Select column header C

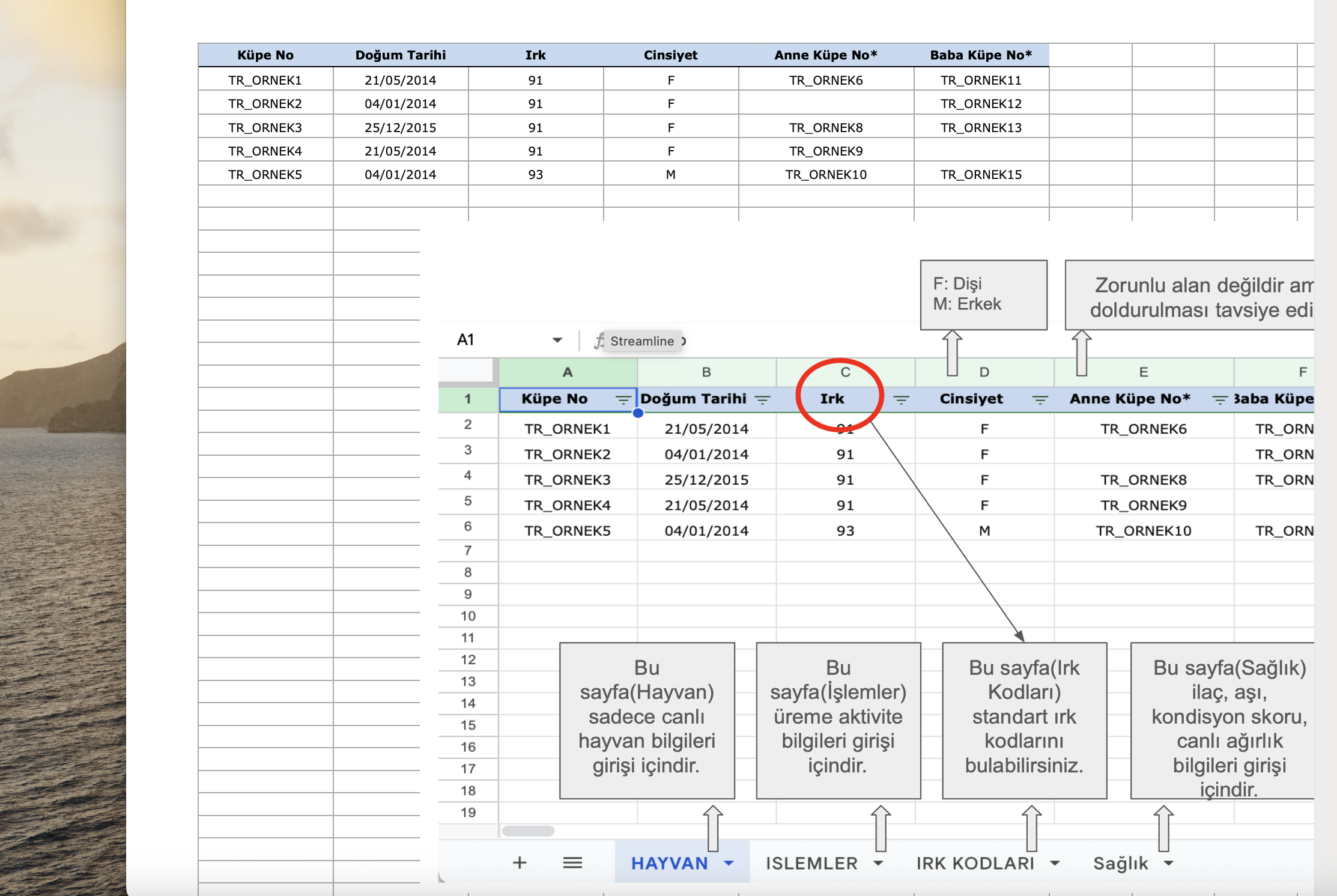[845, 372]
